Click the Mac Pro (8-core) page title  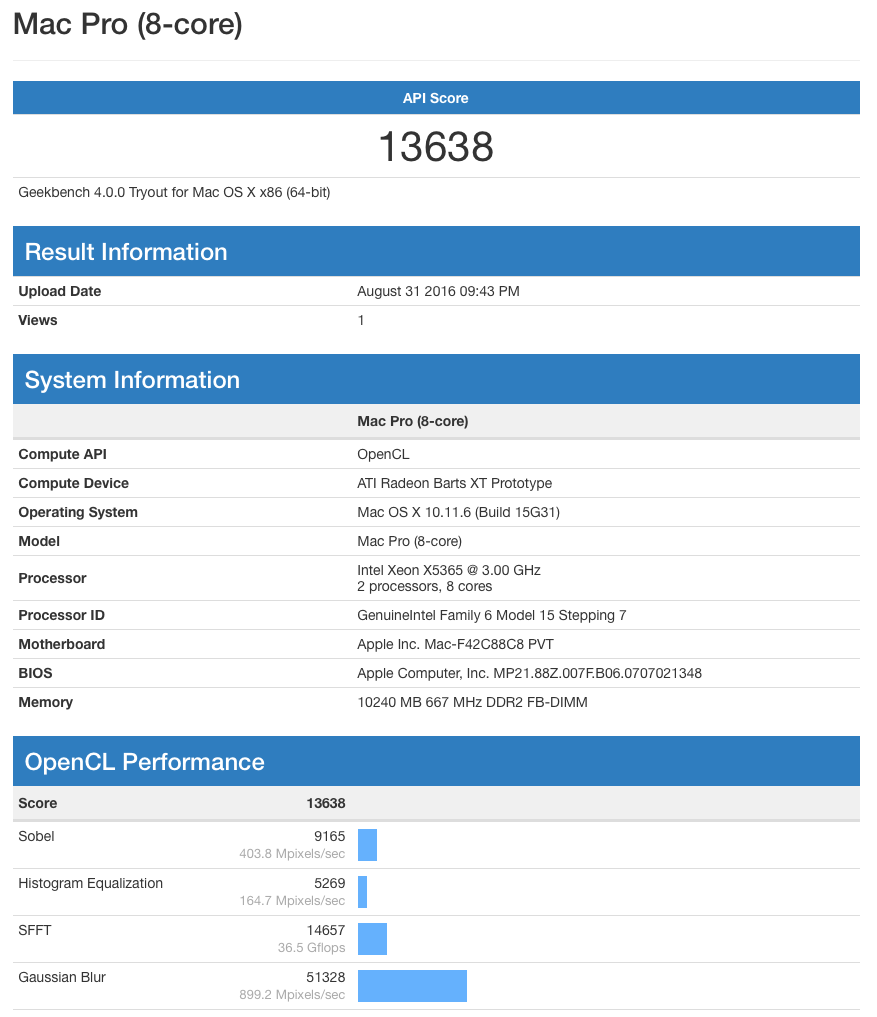click(x=128, y=25)
